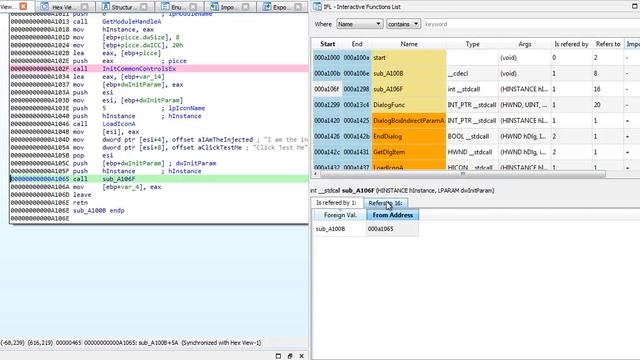
Task: Click 'BOOL __stdcall' type cell
Action: [472, 136]
